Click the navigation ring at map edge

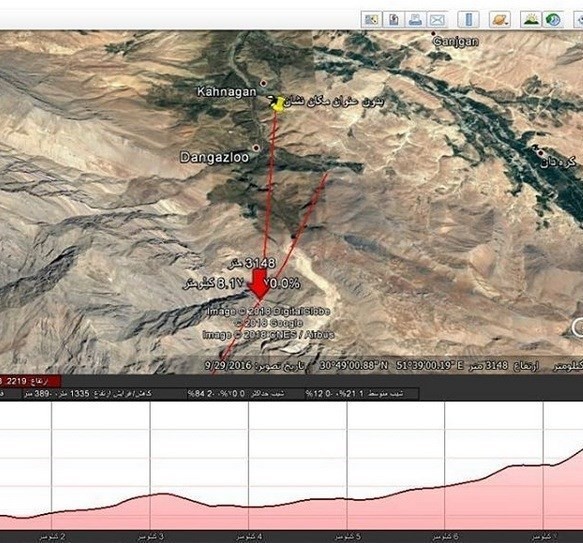coord(577,328)
